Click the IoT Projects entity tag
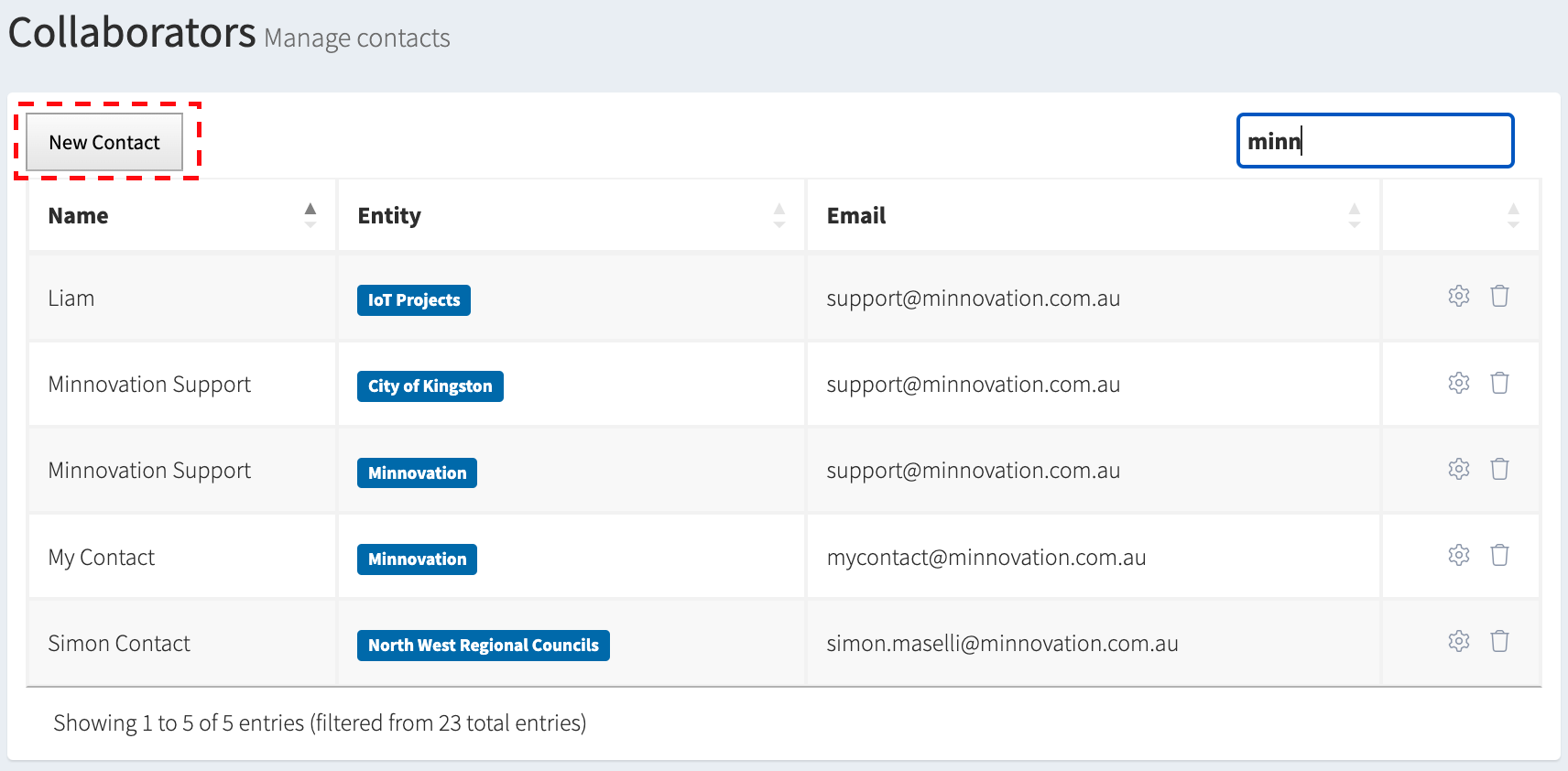This screenshot has height=771, width=1568. 414,300
